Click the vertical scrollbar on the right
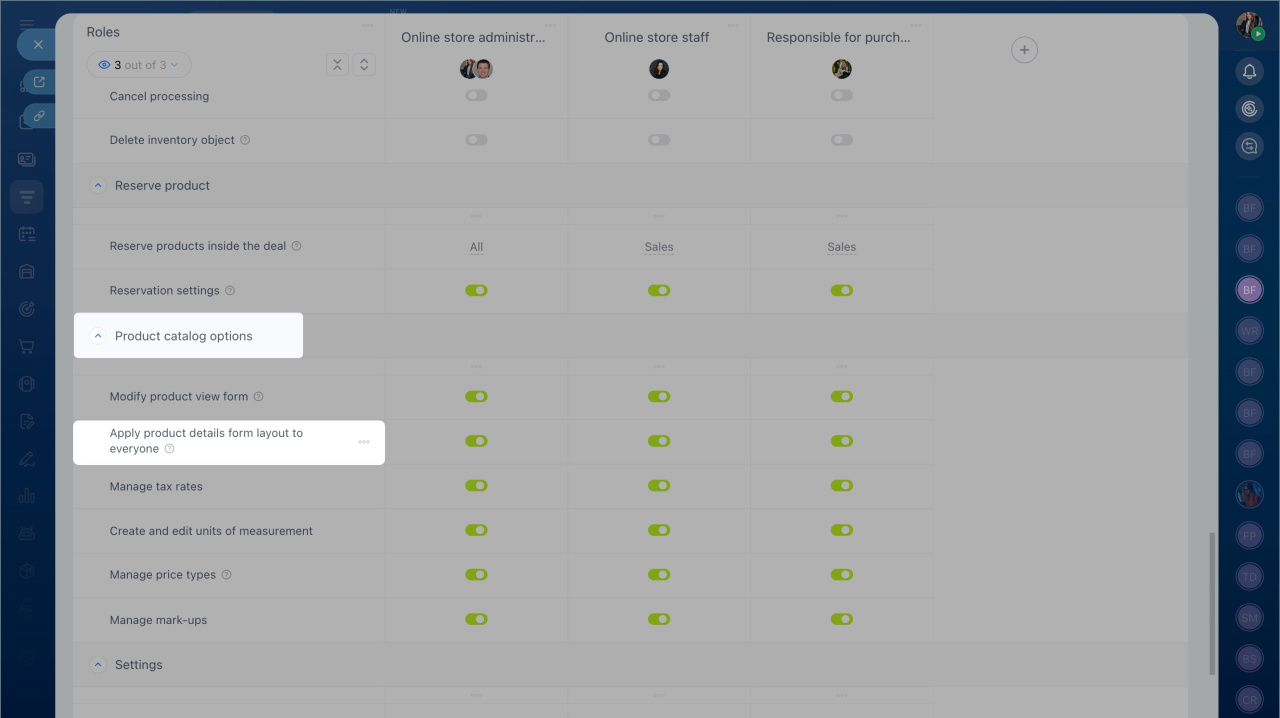This screenshot has width=1280, height=718. (x=1213, y=602)
